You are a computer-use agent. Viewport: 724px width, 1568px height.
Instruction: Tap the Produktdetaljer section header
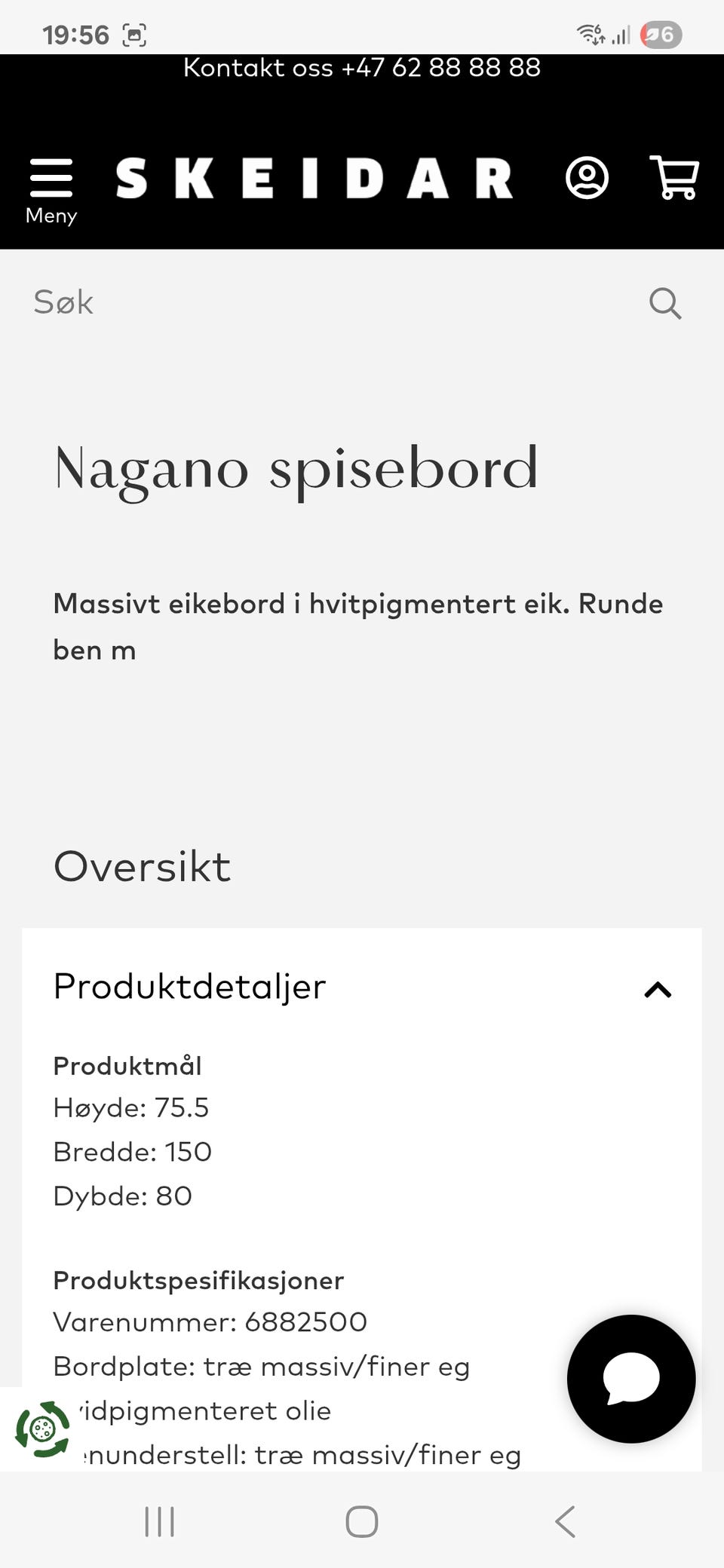[x=189, y=986]
